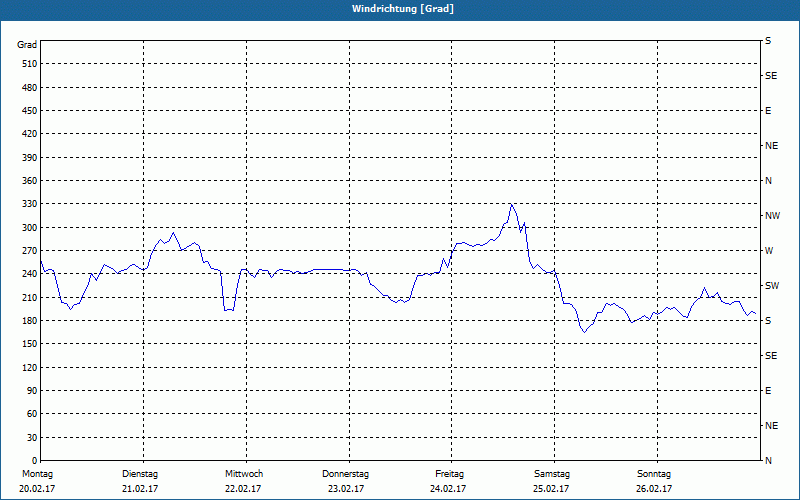Select the 330 degree axis label
Image resolution: width=800 pixels, height=500 pixels.
pyautogui.click(x=30, y=204)
